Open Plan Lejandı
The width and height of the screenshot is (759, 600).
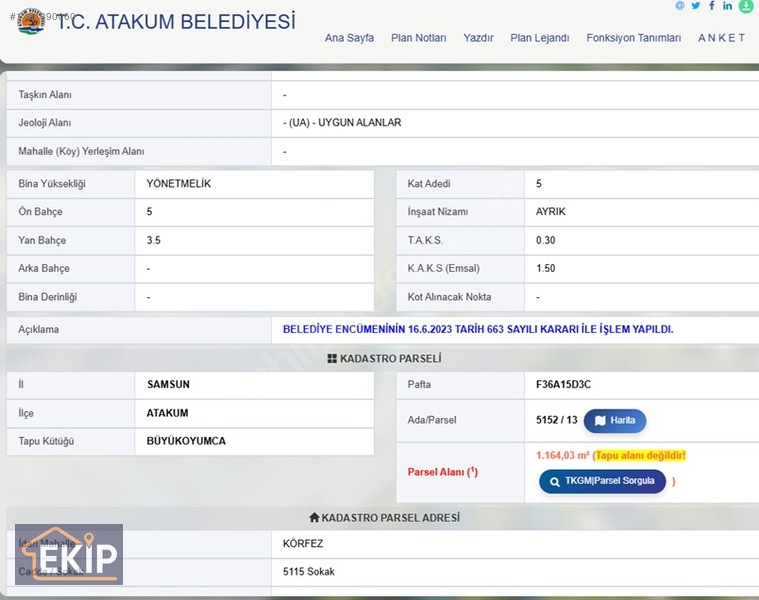click(x=540, y=38)
